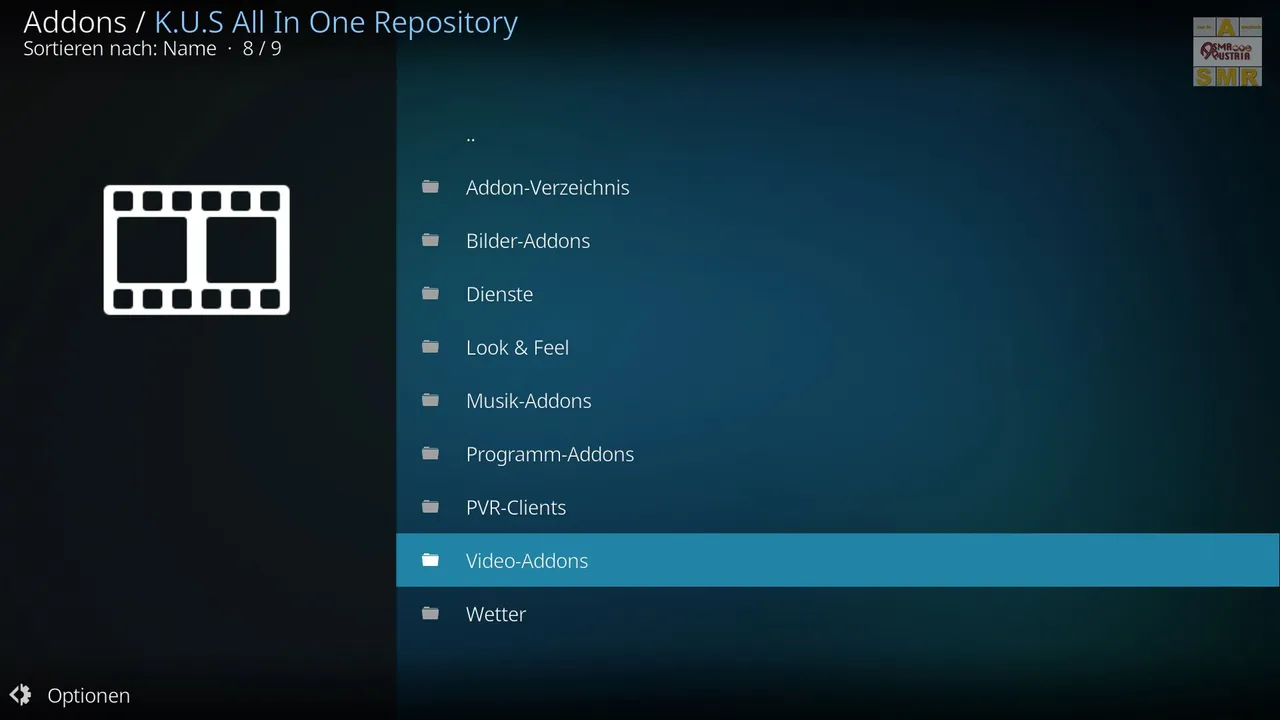
Task: Click the SMR Austria logo
Action: tap(1227, 52)
